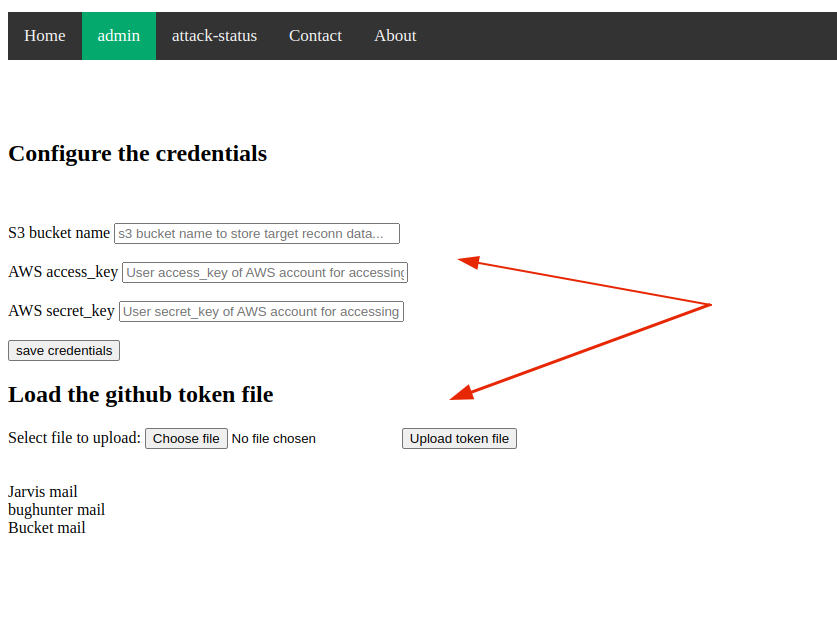Click the bughunter mail text
Image resolution: width=837 pixels, height=622 pixels.
coord(57,509)
